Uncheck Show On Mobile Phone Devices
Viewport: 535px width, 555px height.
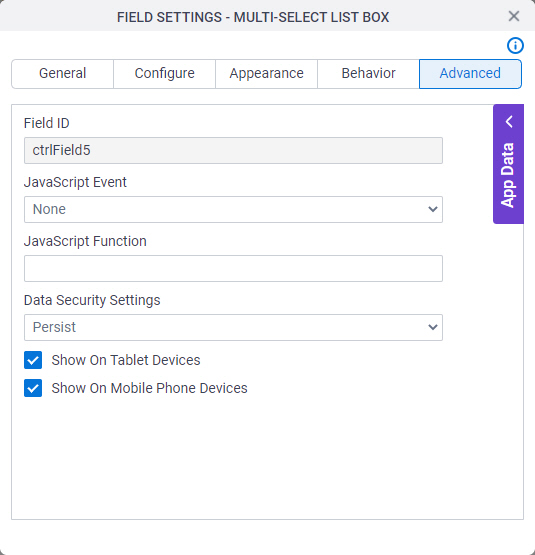point(33,388)
